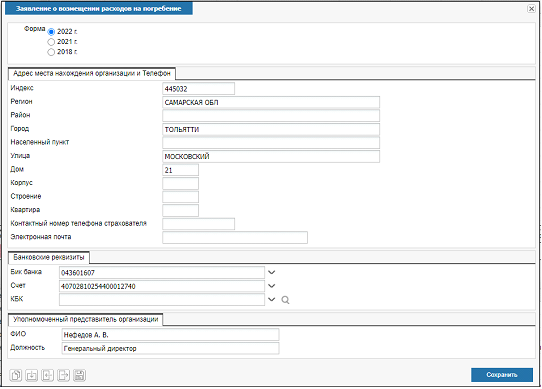Click the copy documents icon in bottom toolbar
The width and height of the screenshot is (542, 389).
click(16, 375)
